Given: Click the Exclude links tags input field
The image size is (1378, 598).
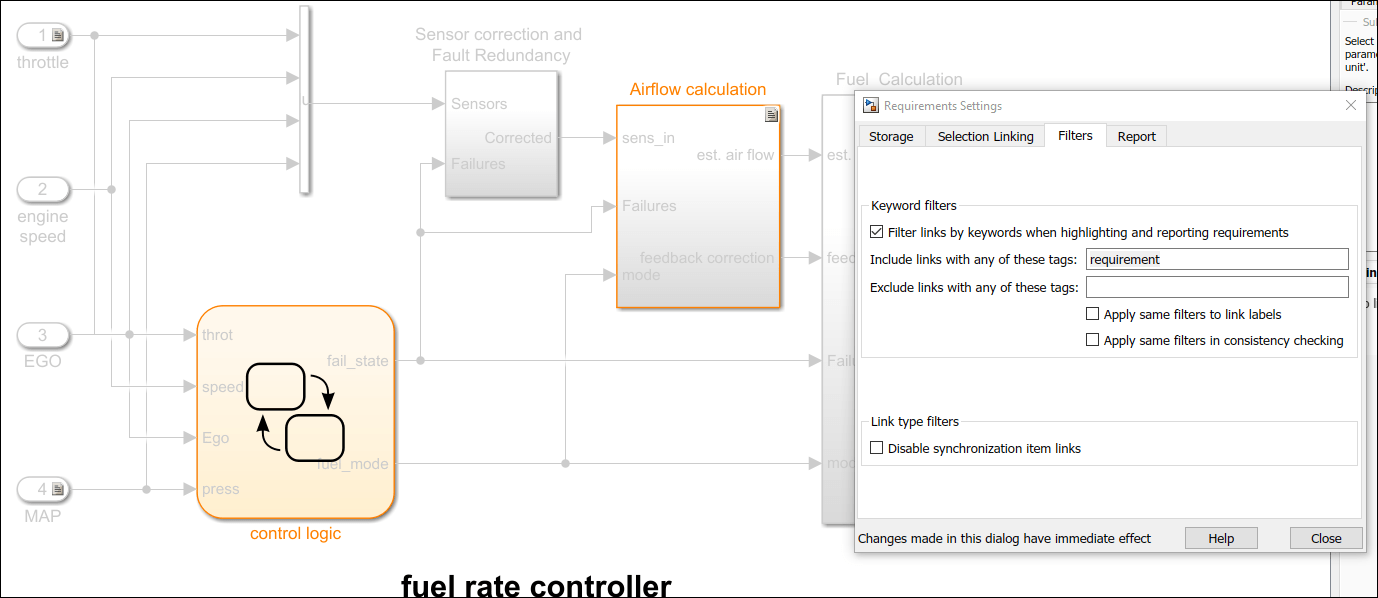Looking at the screenshot, I should pos(1216,287).
